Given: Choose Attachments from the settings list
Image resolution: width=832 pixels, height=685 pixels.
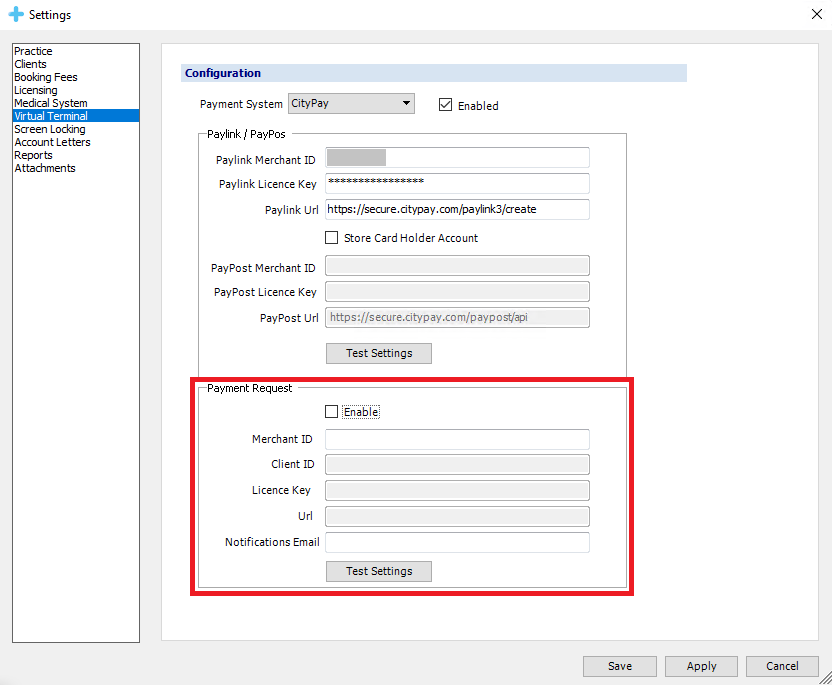Looking at the screenshot, I should [x=44, y=168].
